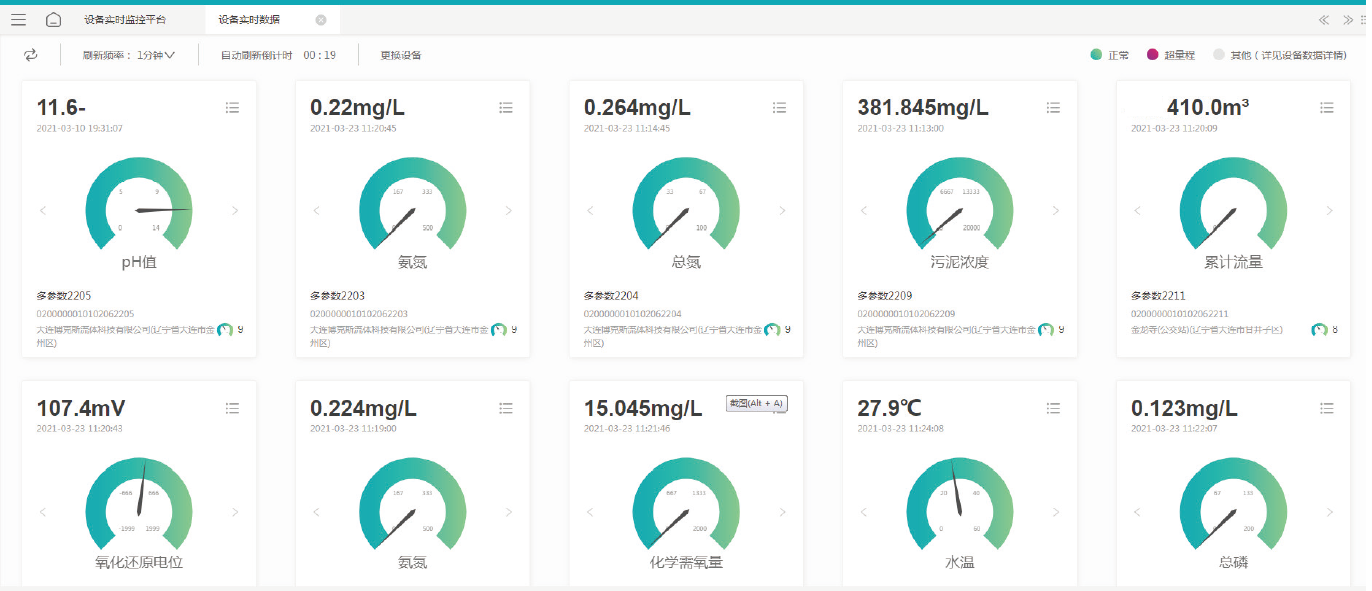Open list menu icon on 水温 card
The width and height of the screenshot is (1372, 591).
click(1053, 408)
